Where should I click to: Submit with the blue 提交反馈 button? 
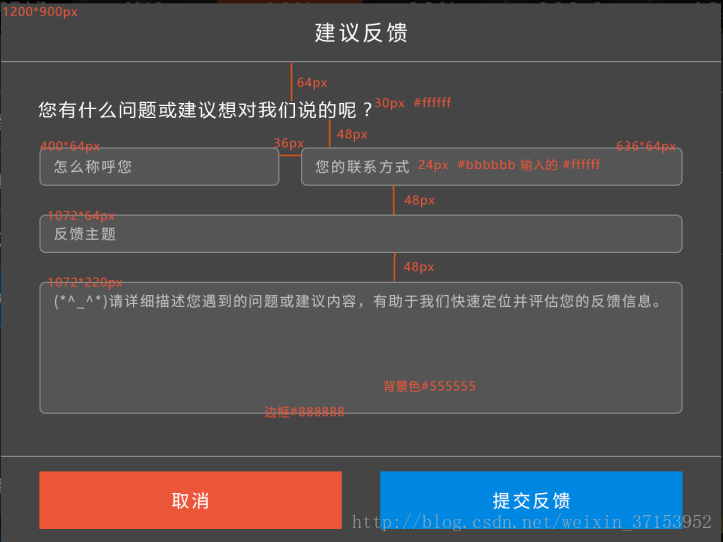pos(531,500)
